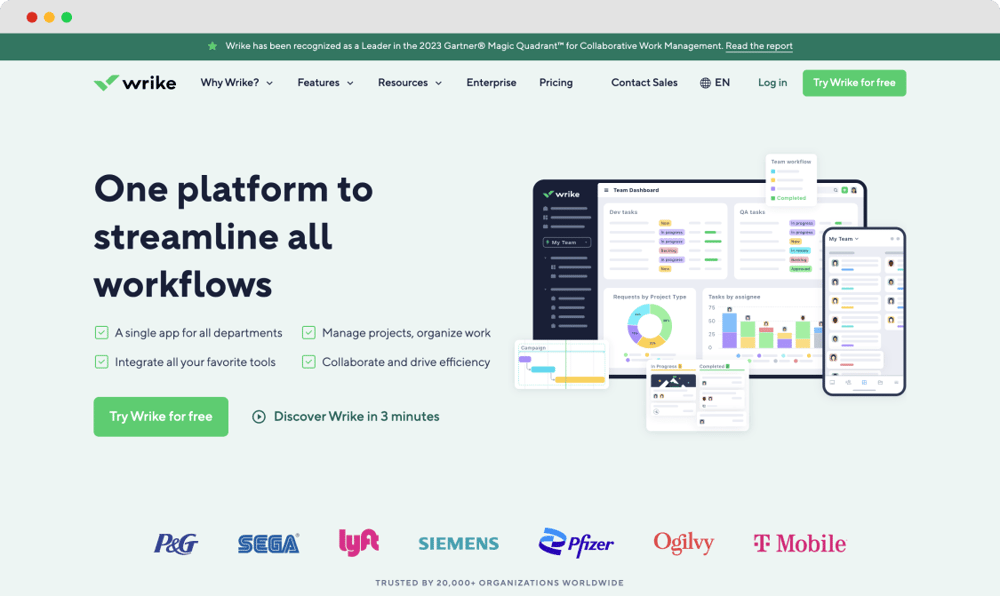Open the Enterprise menu item

click(491, 83)
